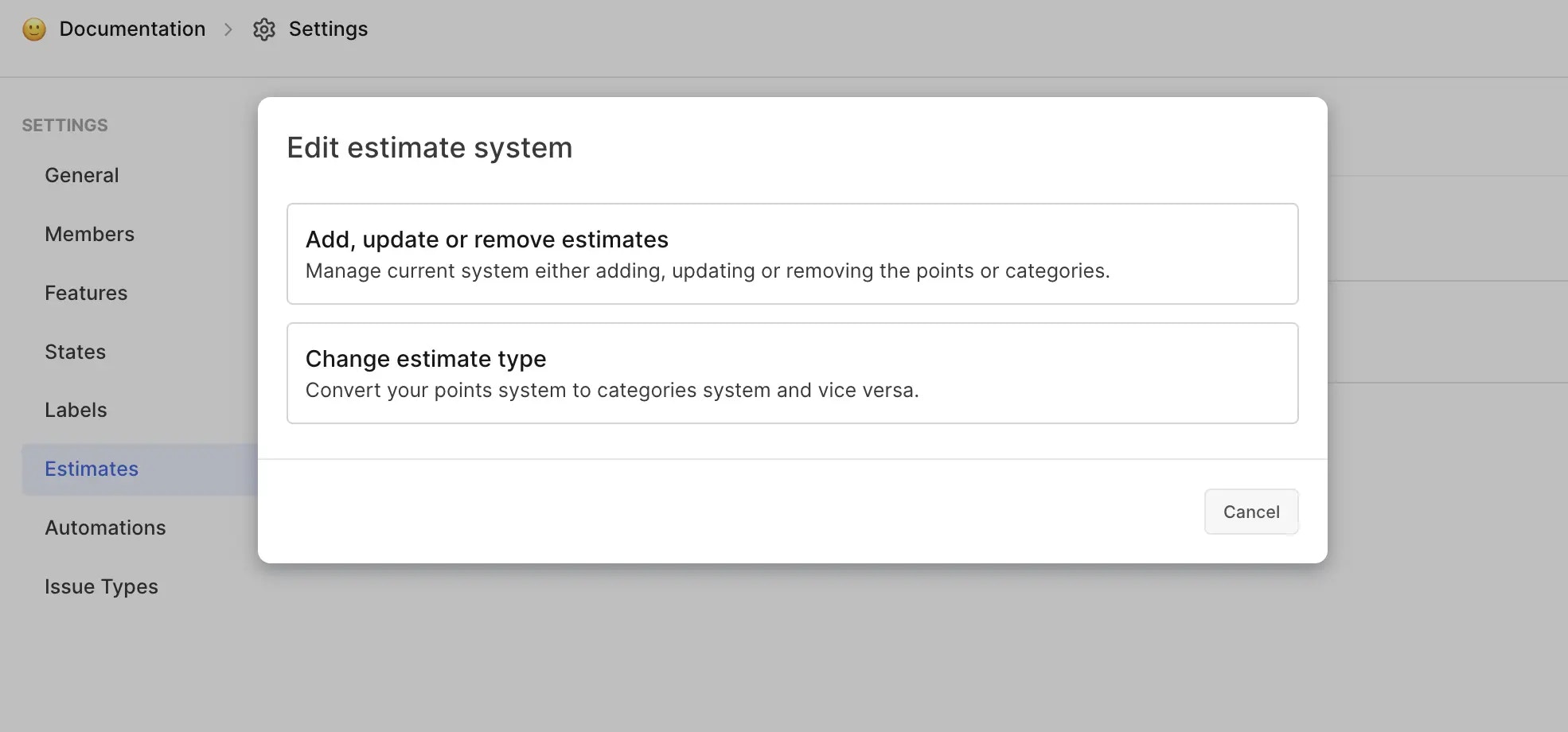Click the SETTINGS sidebar heading
Viewport: 1568px width, 732px height.
(x=64, y=125)
